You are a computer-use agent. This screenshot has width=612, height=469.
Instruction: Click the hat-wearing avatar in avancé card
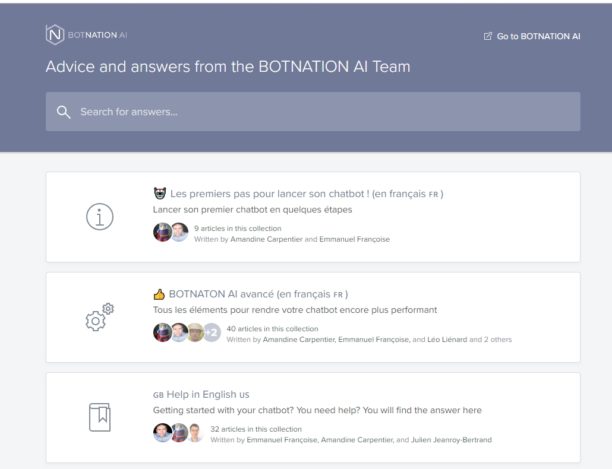(x=196, y=333)
